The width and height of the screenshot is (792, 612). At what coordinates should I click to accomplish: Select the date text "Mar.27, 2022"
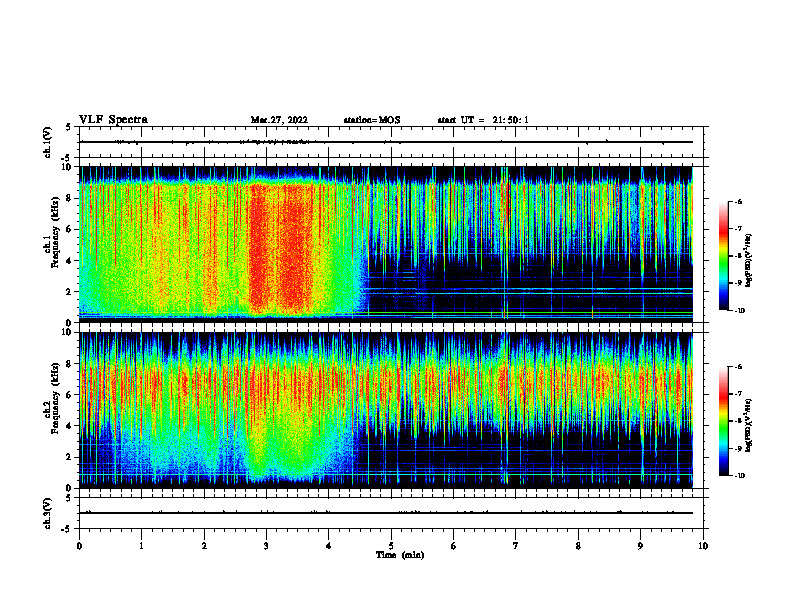279,120
